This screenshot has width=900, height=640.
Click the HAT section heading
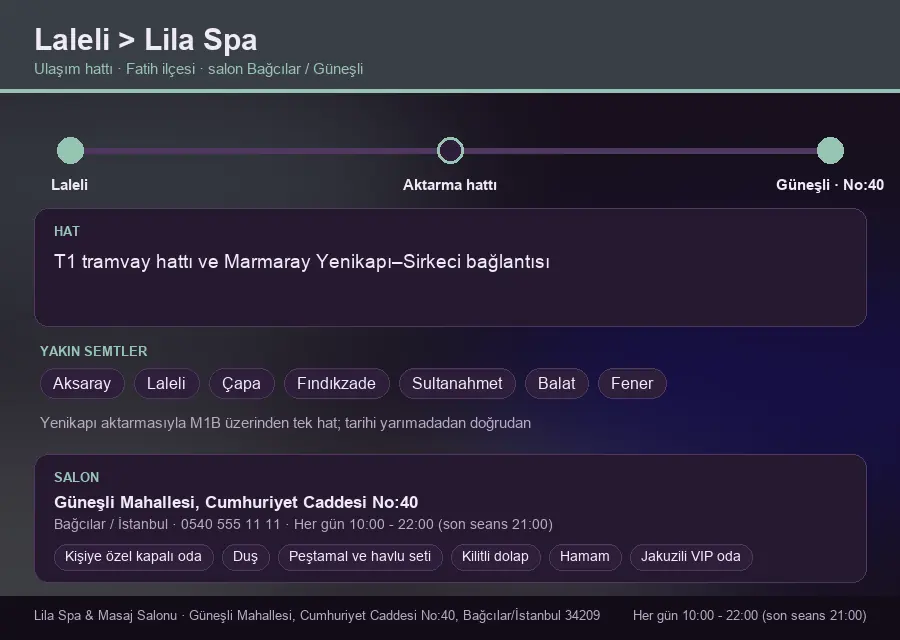click(x=67, y=231)
